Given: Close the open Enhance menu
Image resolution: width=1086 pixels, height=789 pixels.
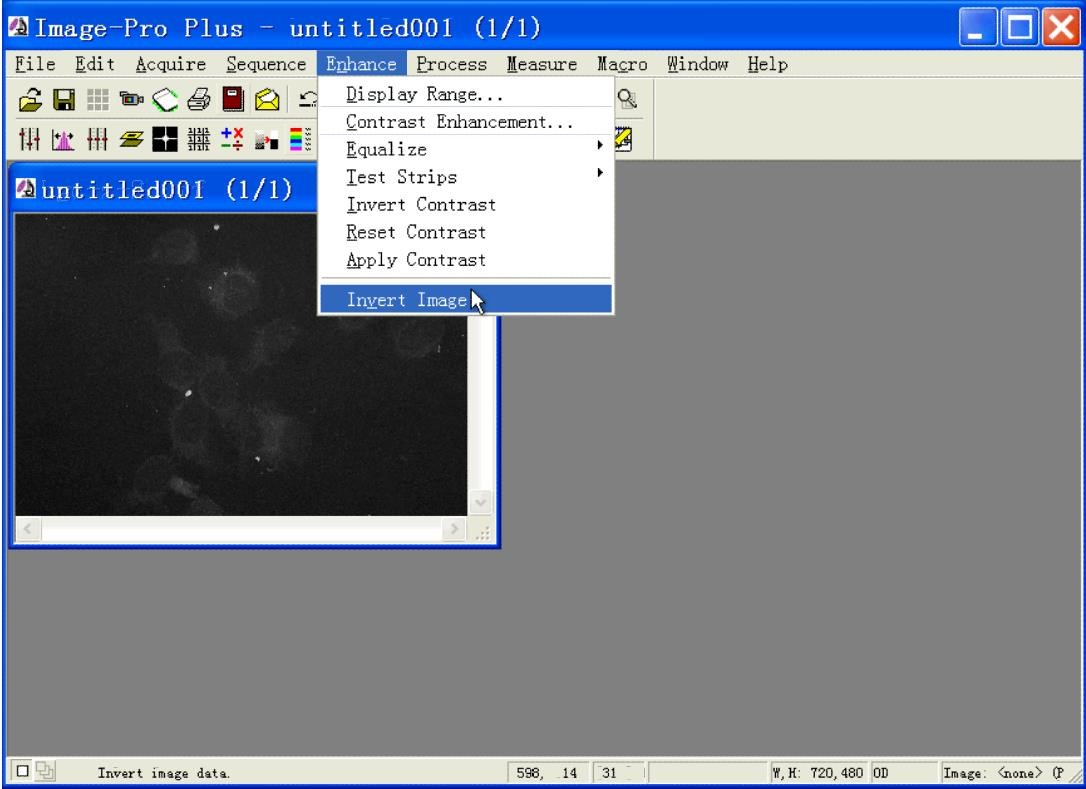Looking at the screenshot, I should point(362,64).
